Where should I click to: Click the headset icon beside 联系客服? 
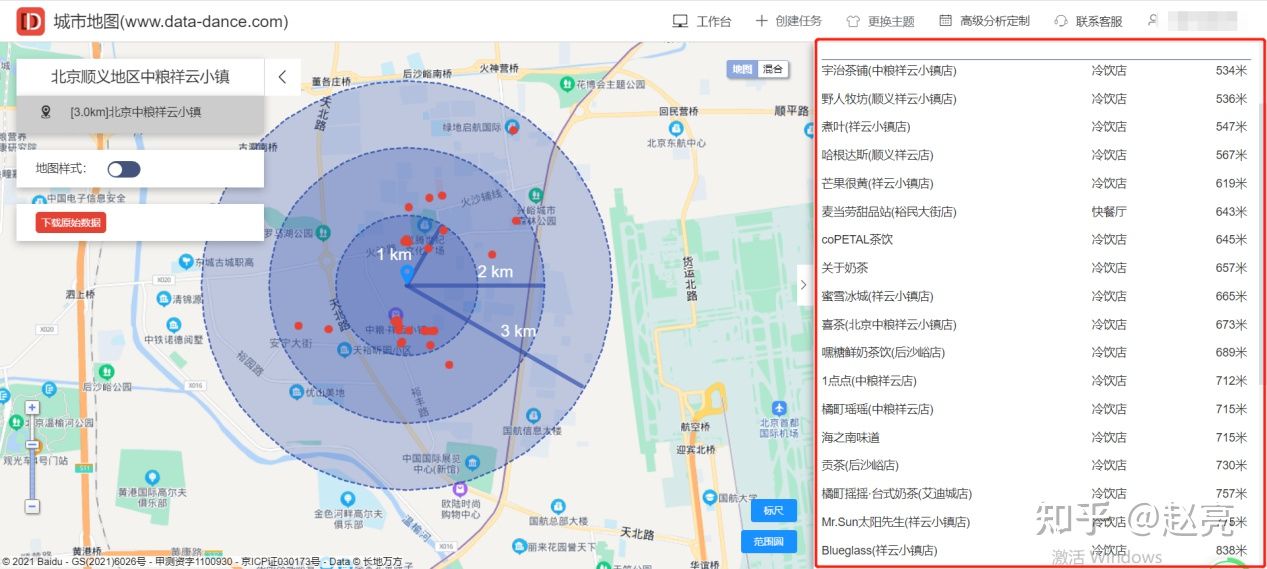coord(1061,21)
